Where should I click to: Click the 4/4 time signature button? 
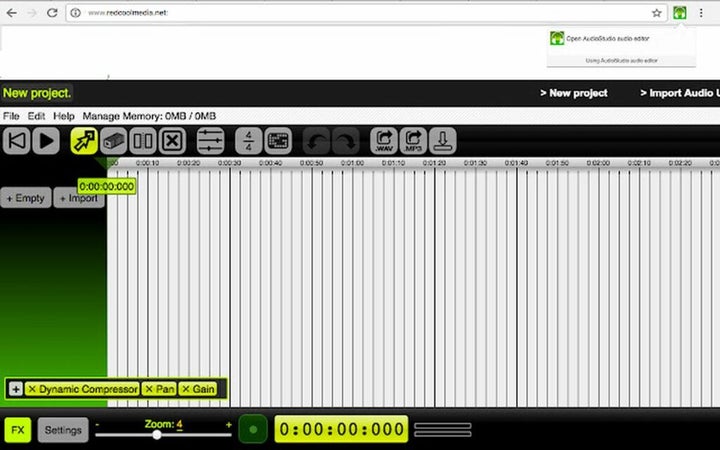[248, 141]
